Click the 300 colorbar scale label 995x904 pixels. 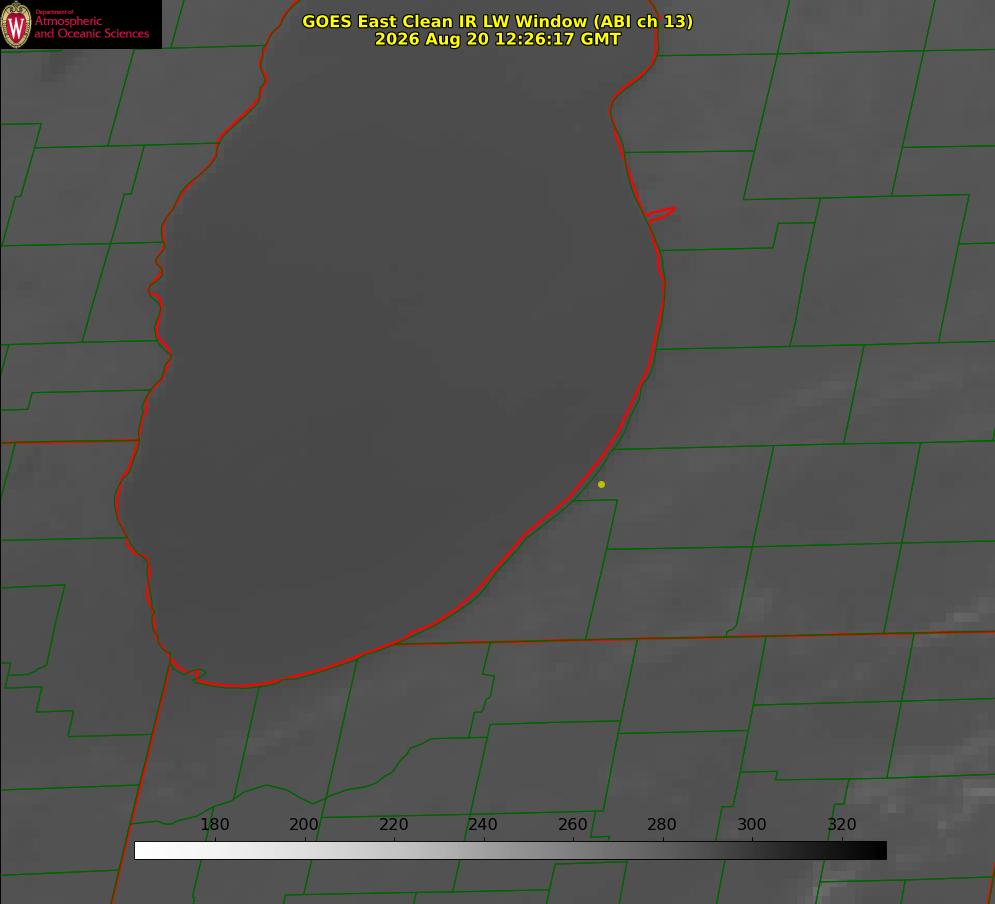(752, 824)
